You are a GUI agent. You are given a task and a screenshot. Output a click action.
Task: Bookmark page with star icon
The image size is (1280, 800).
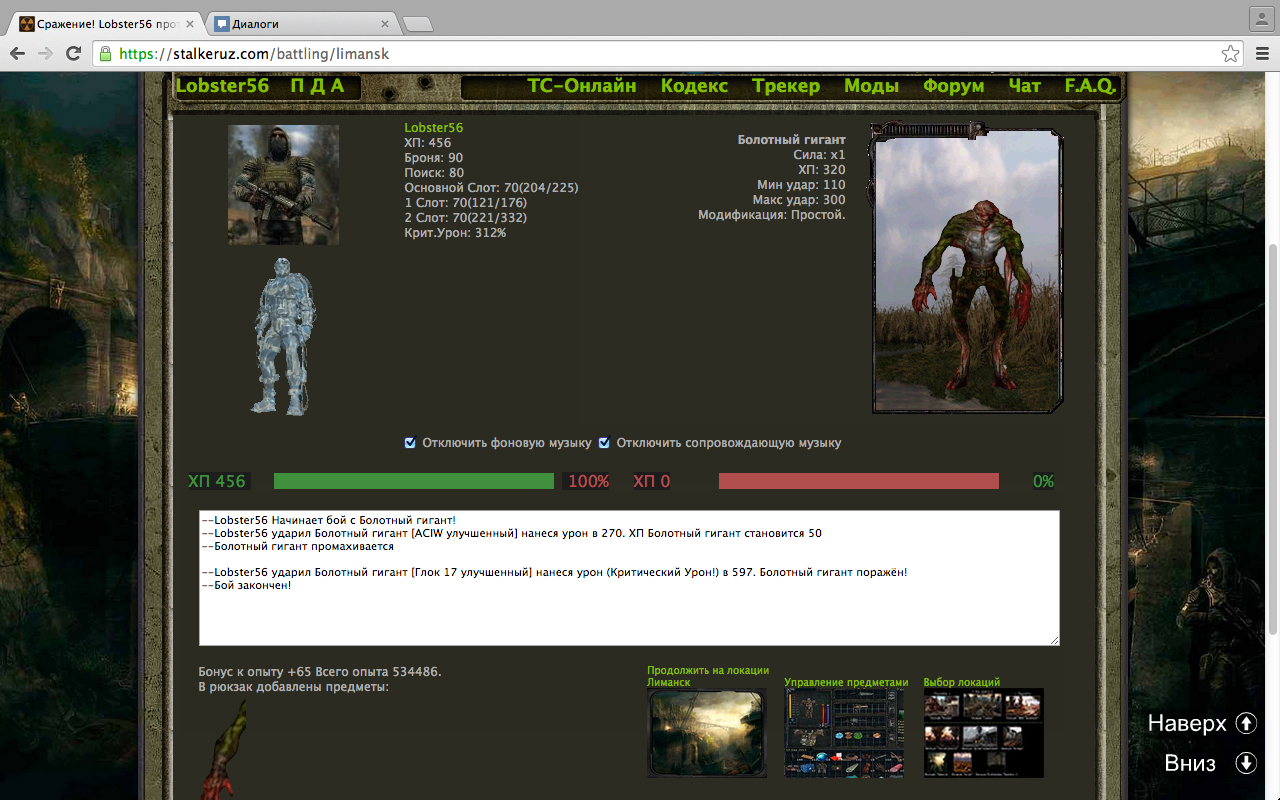point(1230,54)
